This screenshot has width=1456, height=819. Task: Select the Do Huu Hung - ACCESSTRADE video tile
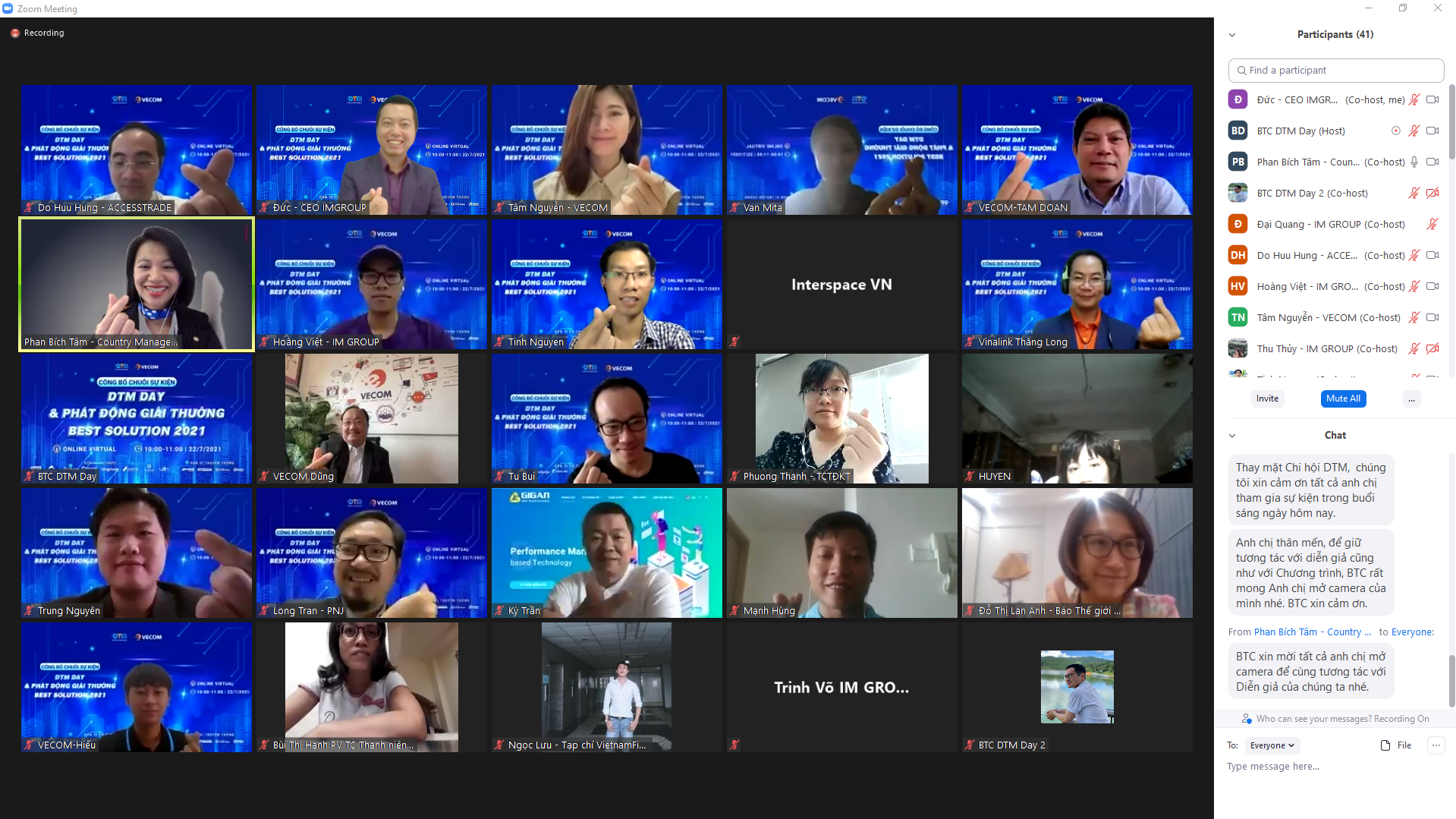coord(137,150)
